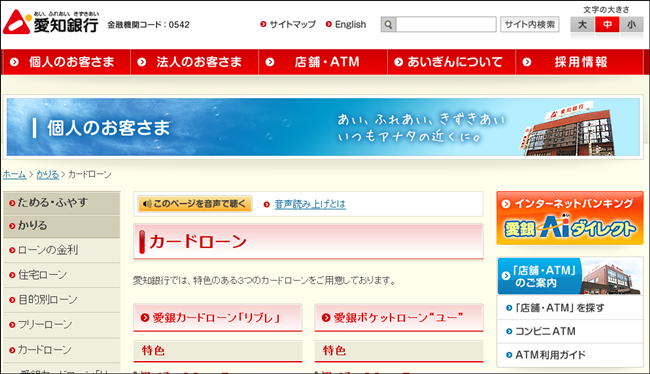Click arrow icon on インターネットバンキング banner
This screenshot has width=650, height=374.
[x=506, y=204]
